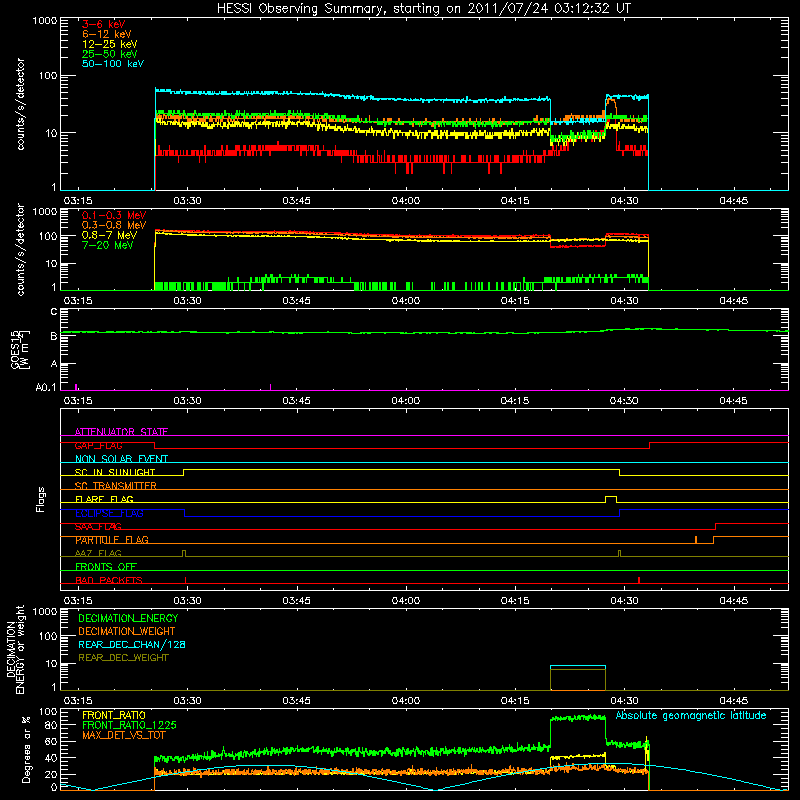Image resolution: width=800 pixels, height=800 pixels.
Task: Click the NON_SOLAR_EVENT flag label
Action: (121, 459)
